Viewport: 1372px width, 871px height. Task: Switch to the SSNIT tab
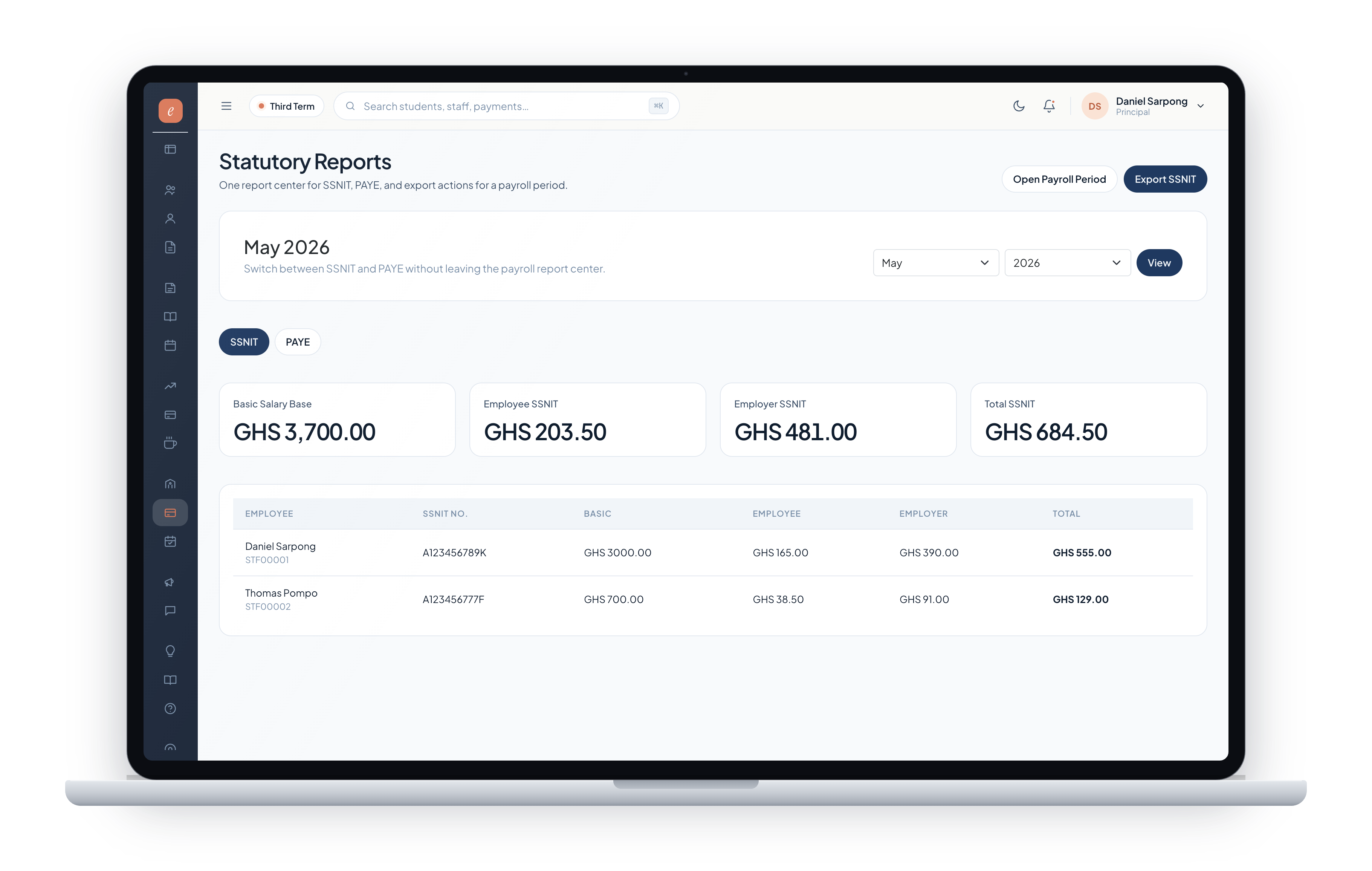(244, 342)
